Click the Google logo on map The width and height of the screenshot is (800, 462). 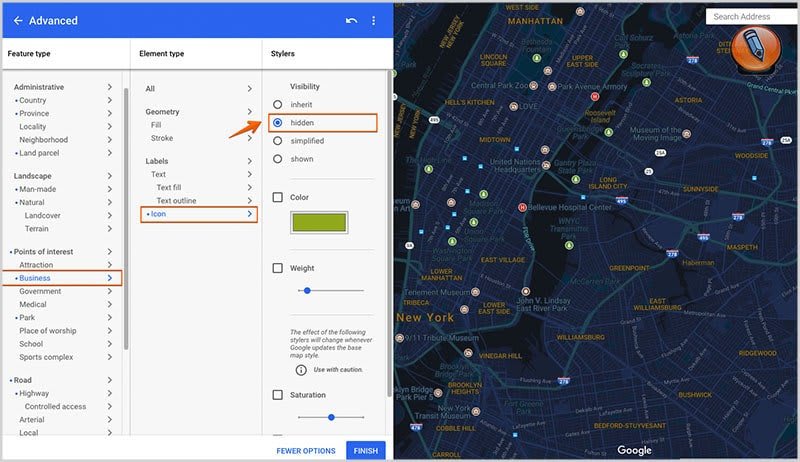pyautogui.click(x=634, y=450)
